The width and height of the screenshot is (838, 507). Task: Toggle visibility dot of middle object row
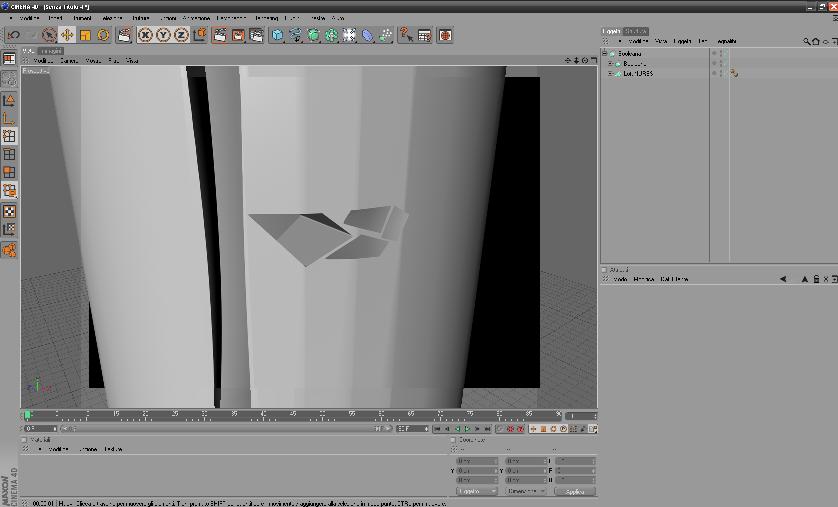pos(714,63)
